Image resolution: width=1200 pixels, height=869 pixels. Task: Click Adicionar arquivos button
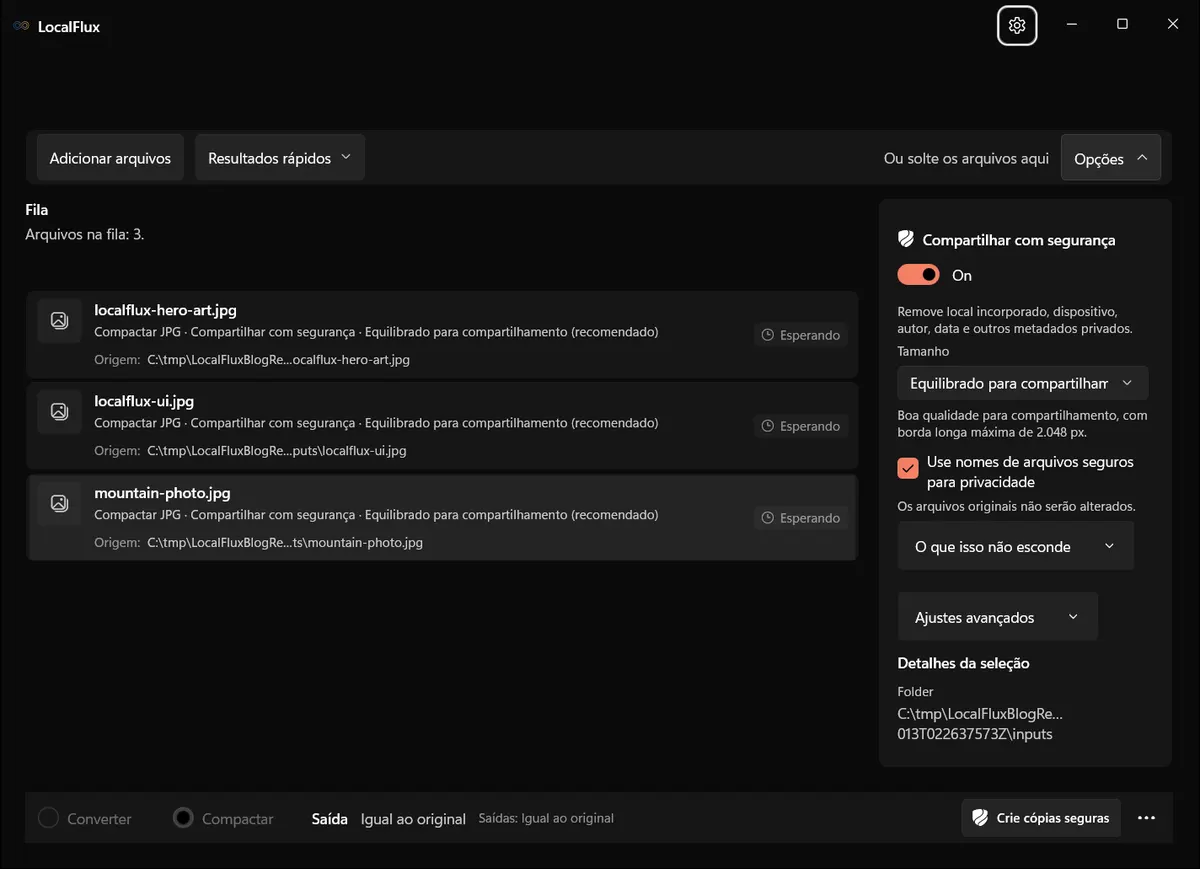pos(110,158)
